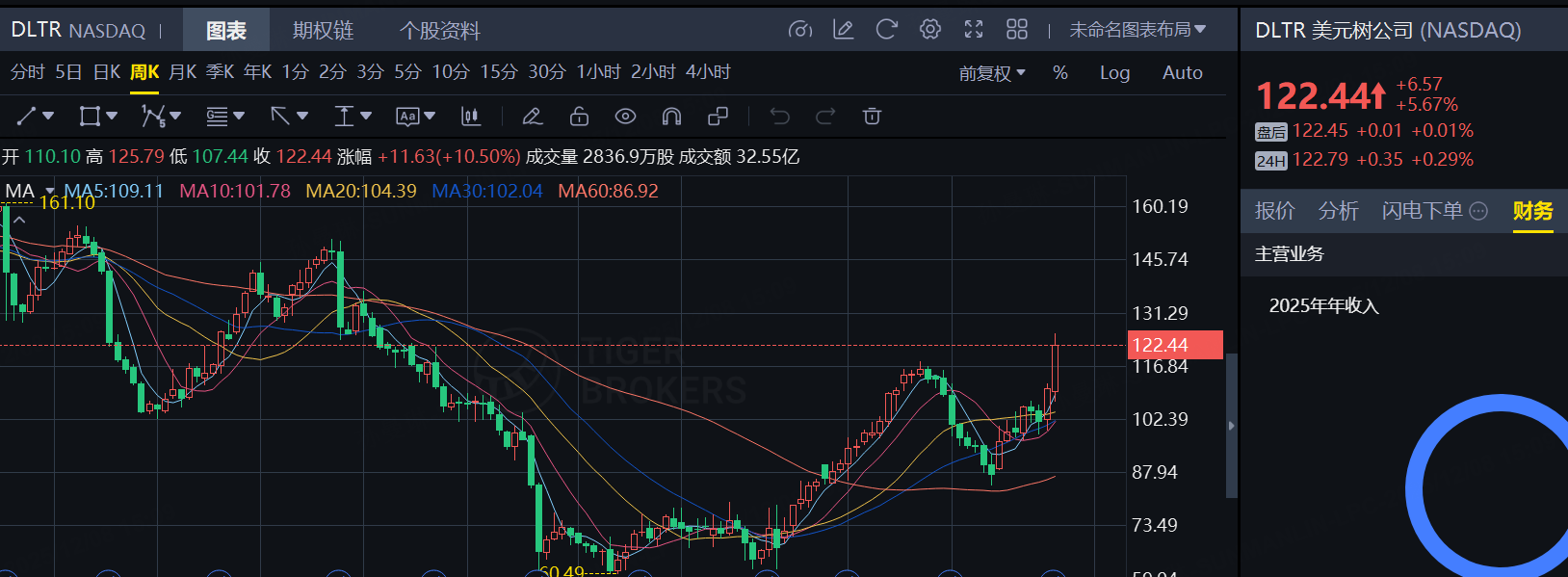
Task: Toggle Log scale mode
Action: [1114, 73]
